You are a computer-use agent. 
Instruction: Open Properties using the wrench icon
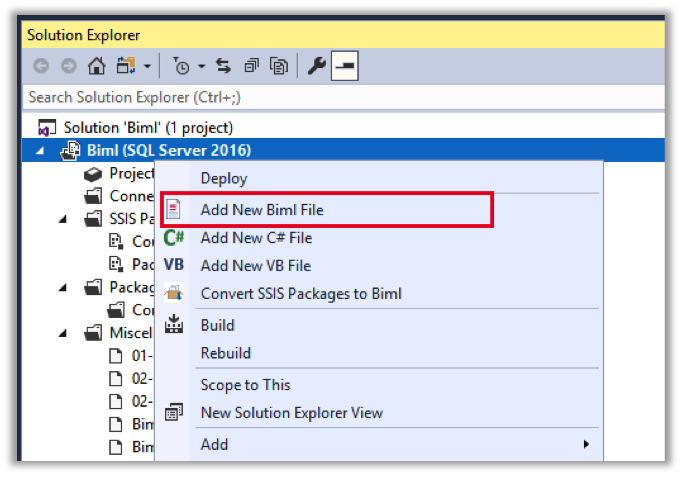[x=317, y=66]
